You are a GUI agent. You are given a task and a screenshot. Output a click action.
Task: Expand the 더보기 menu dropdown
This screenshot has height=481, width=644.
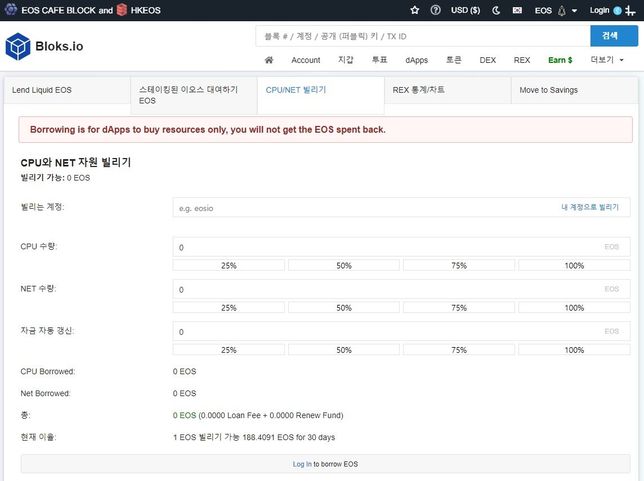point(607,60)
